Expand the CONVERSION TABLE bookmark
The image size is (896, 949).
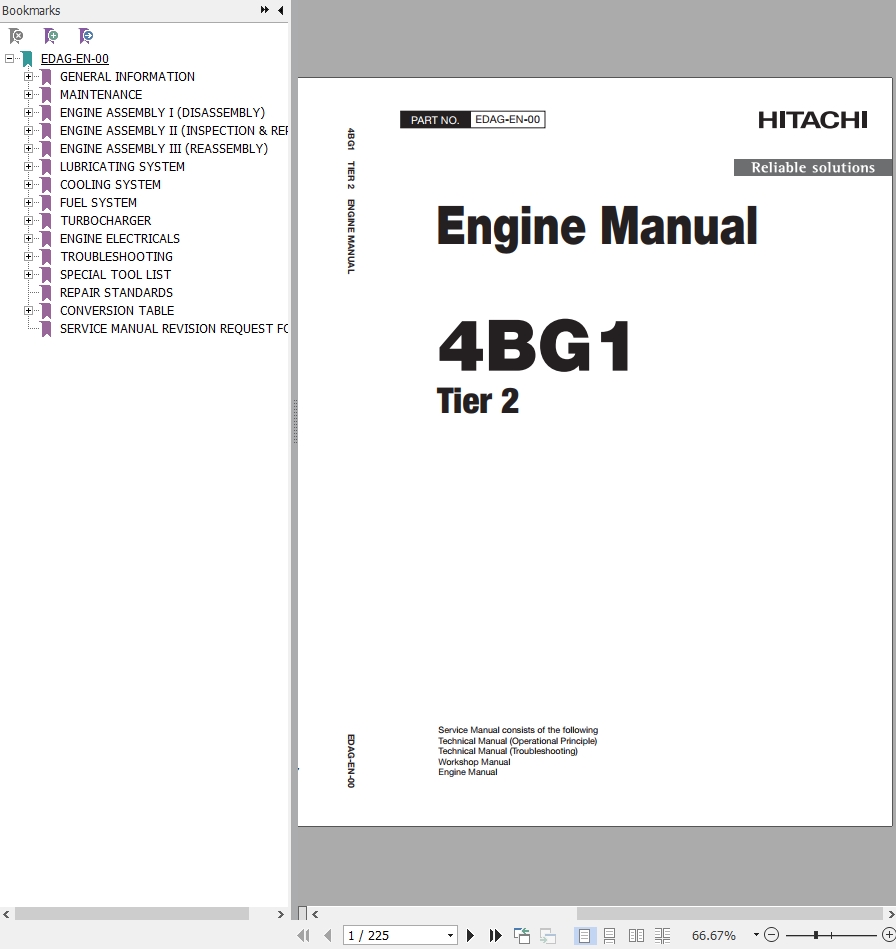click(x=28, y=310)
